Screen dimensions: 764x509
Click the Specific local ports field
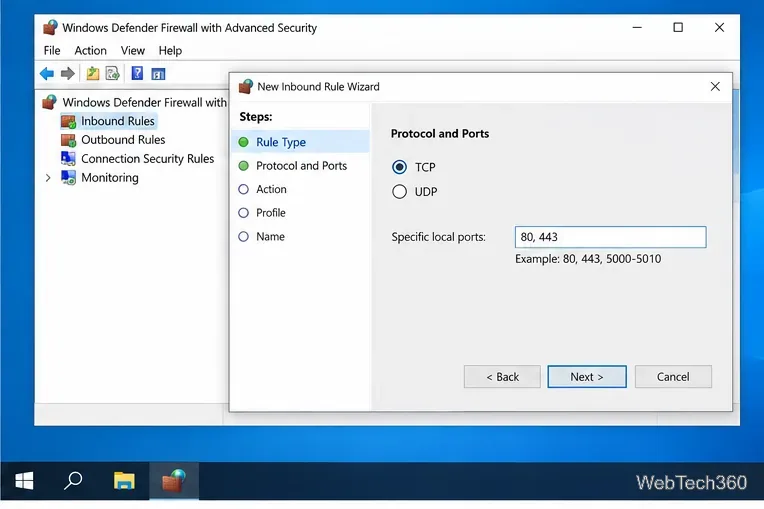tap(611, 237)
